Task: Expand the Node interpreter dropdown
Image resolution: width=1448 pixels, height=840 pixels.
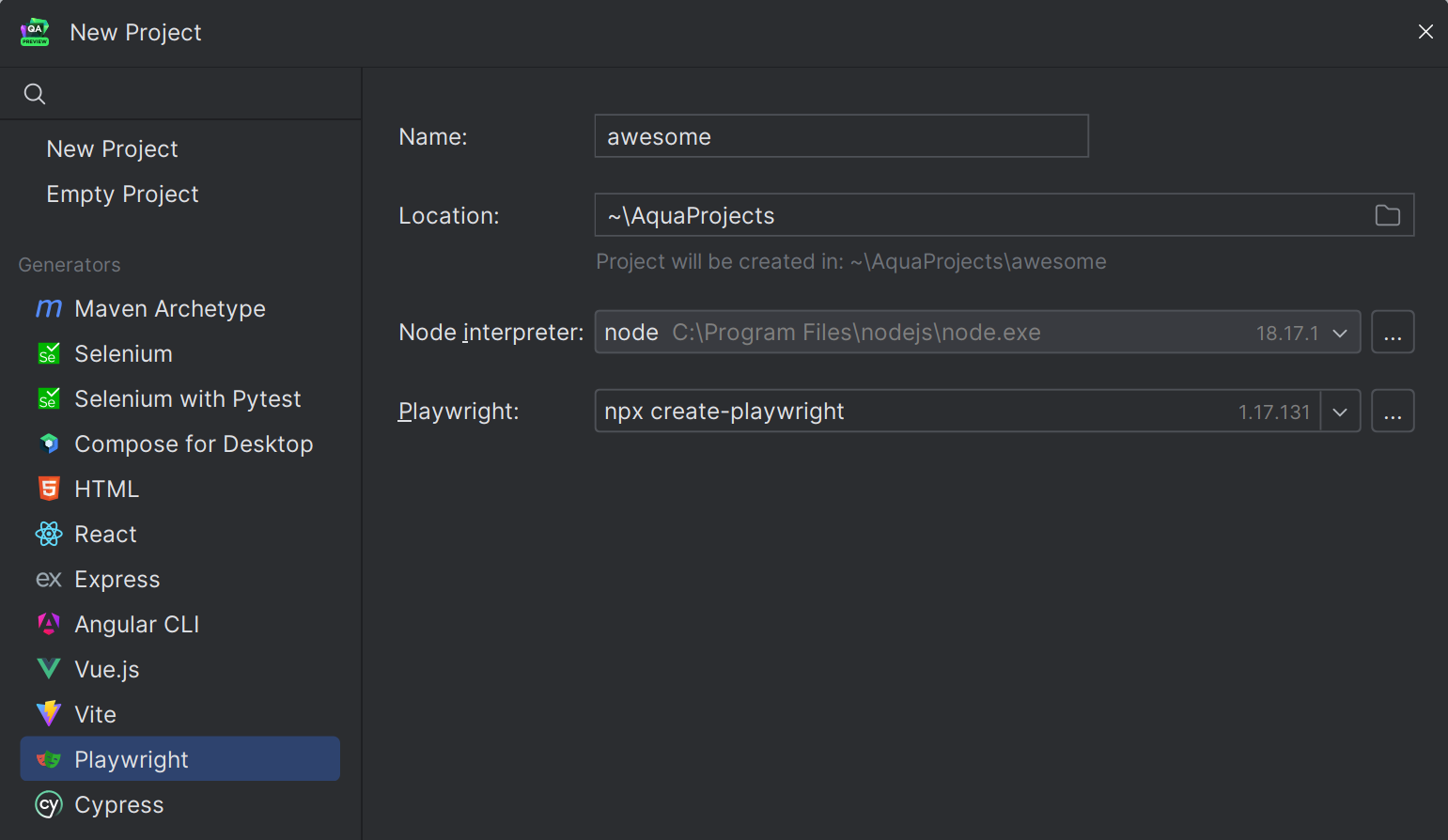Action: (x=1340, y=333)
